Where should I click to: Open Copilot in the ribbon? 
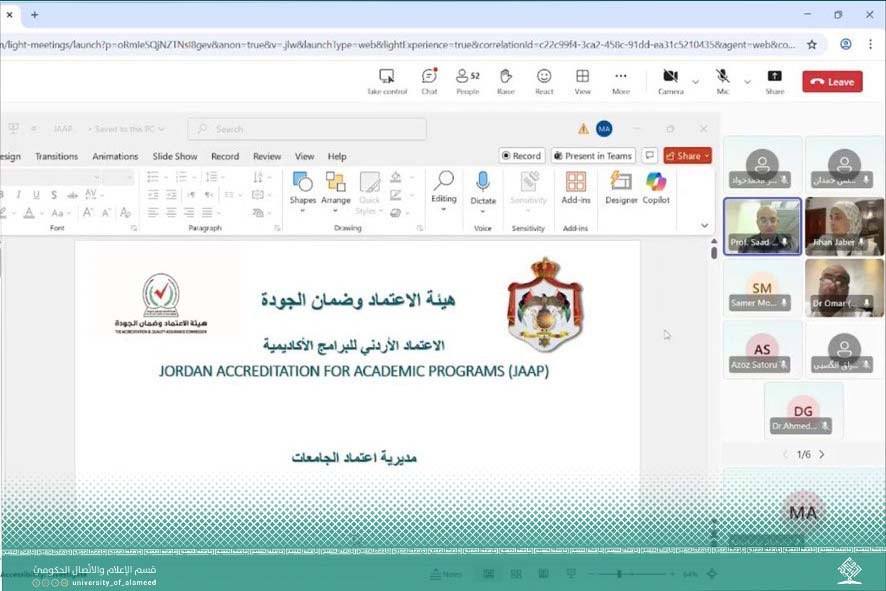pyautogui.click(x=656, y=186)
